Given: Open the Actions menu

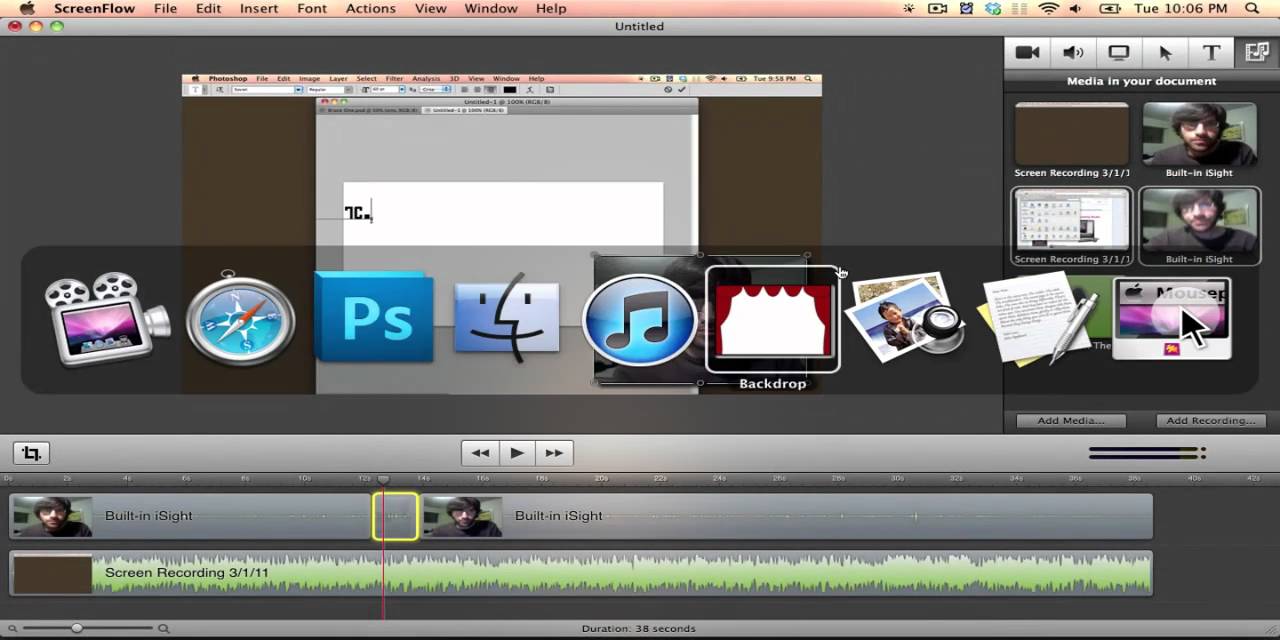Looking at the screenshot, I should click(x=370, y=8).
